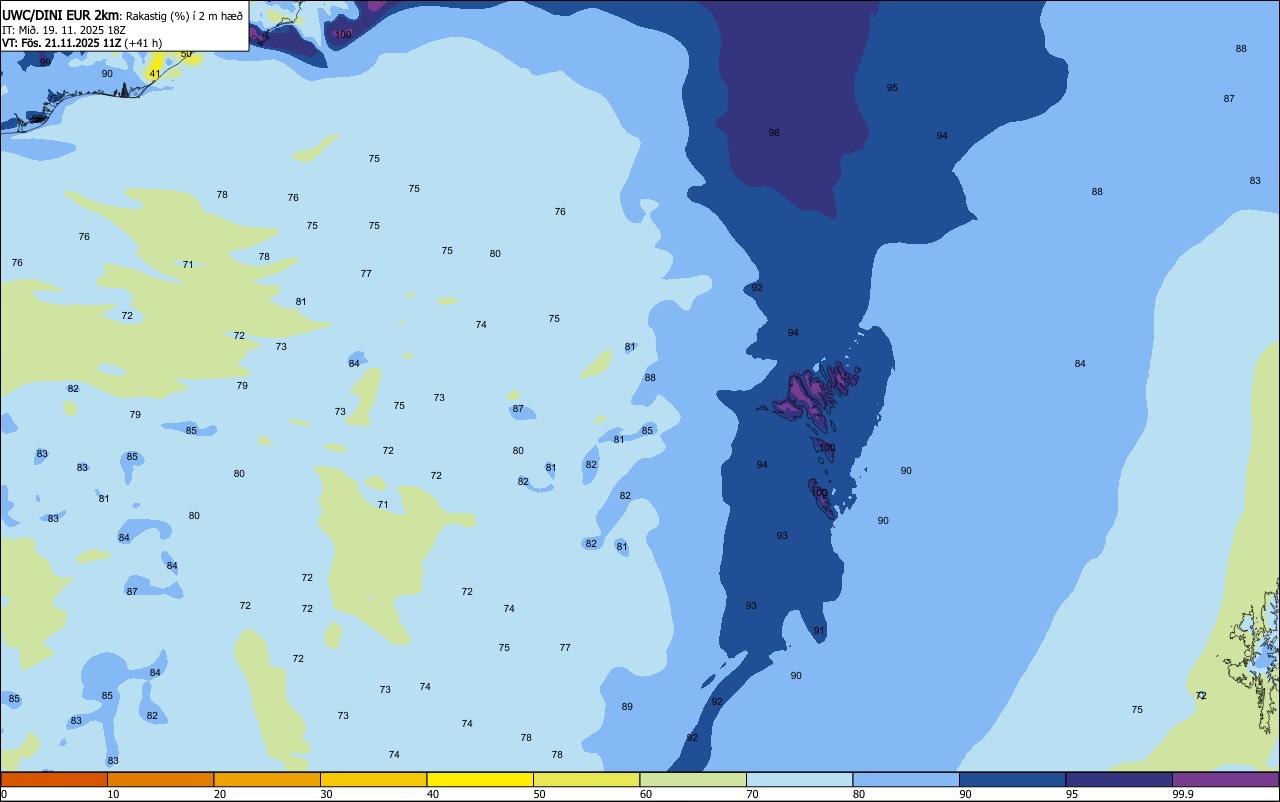The image size is (1280, 802).
Task: Click the 70–80 pale blue legend swatch
Action: point(799,779)
